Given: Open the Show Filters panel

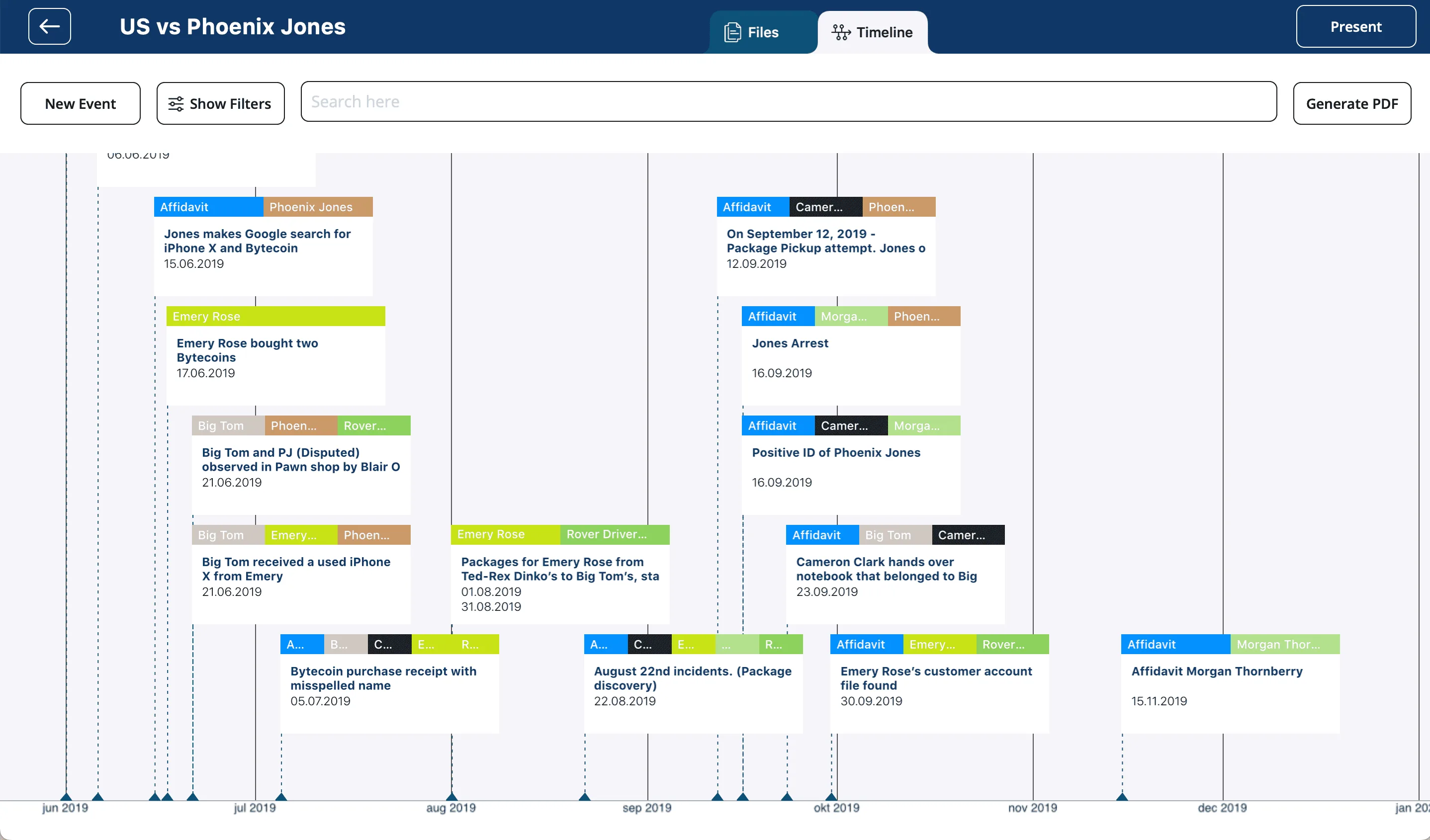Looking at the screenshot, I should (x=220, y=103).
